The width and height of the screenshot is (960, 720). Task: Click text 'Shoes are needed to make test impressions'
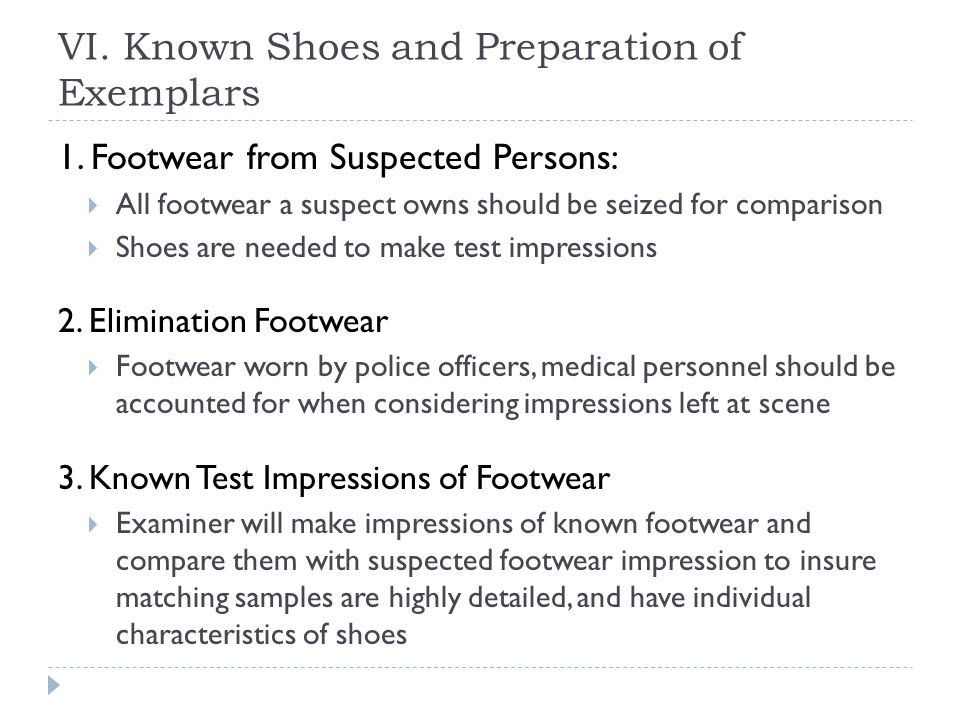click(x=386, y=248)
